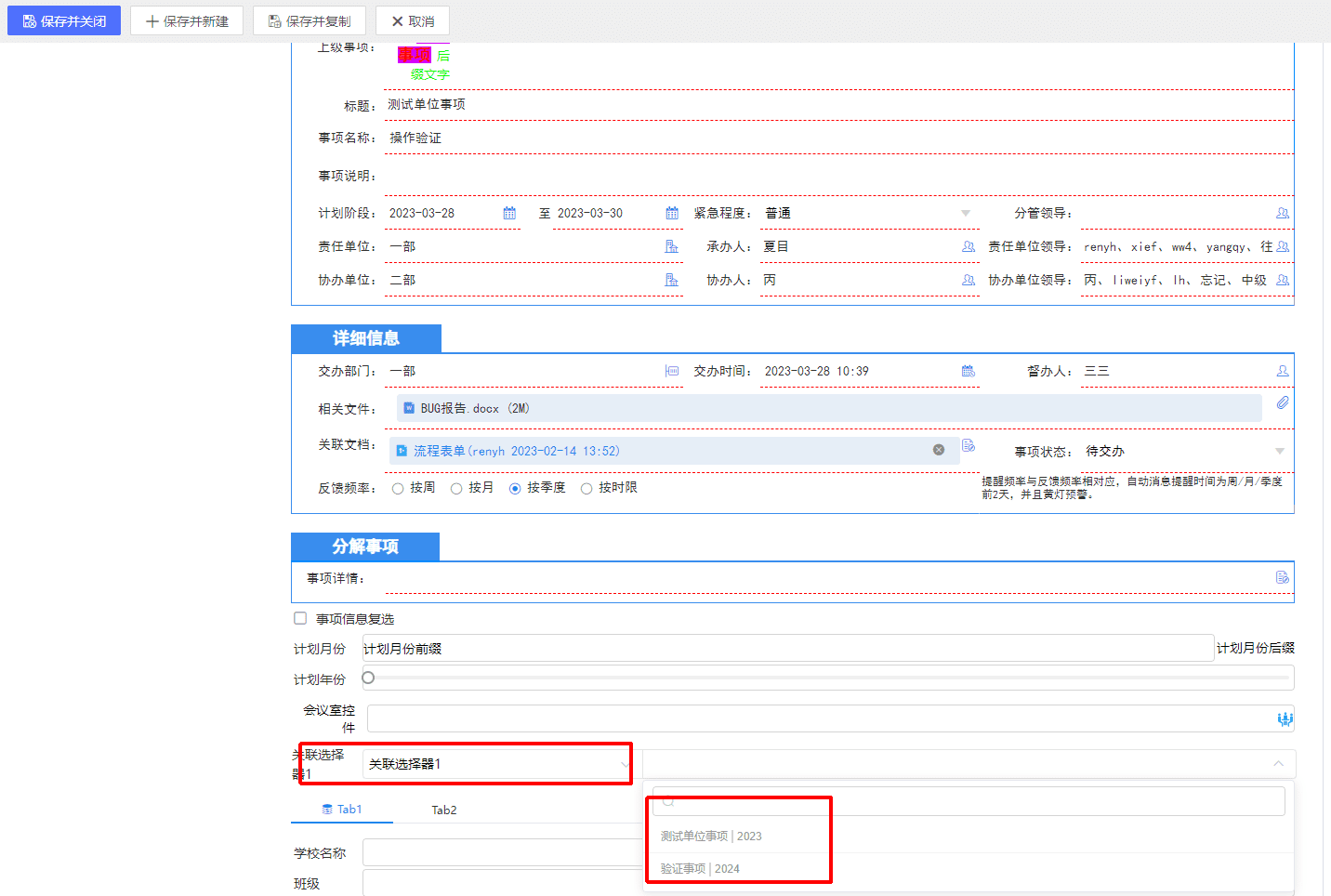Focus the 事项详情 input field
The width and height of the screenshot is (1331, 896).
point(829,578)
